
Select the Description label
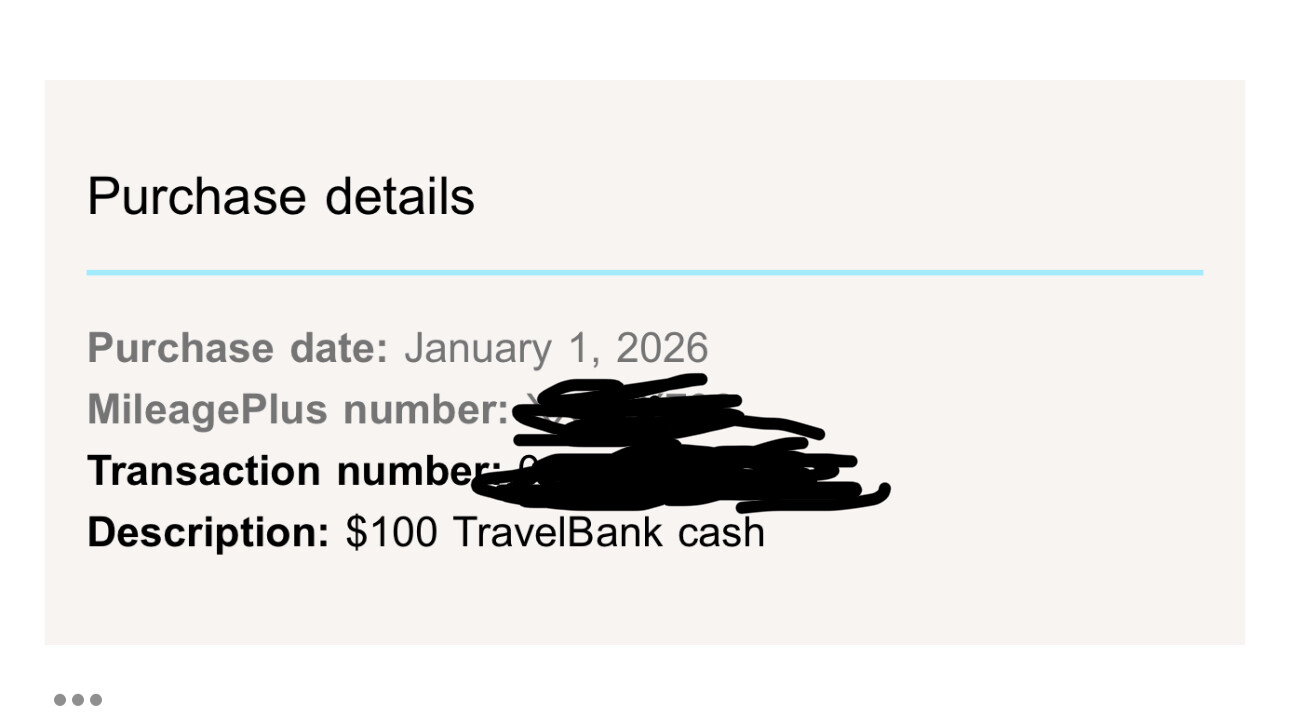tap(208, 532)
